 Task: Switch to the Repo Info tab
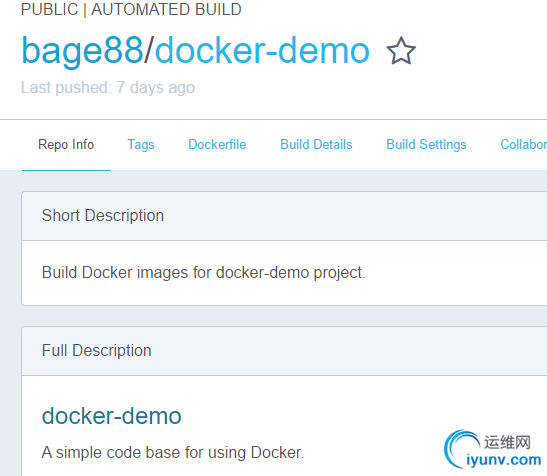pyautogui.click(x=66, y=144)
